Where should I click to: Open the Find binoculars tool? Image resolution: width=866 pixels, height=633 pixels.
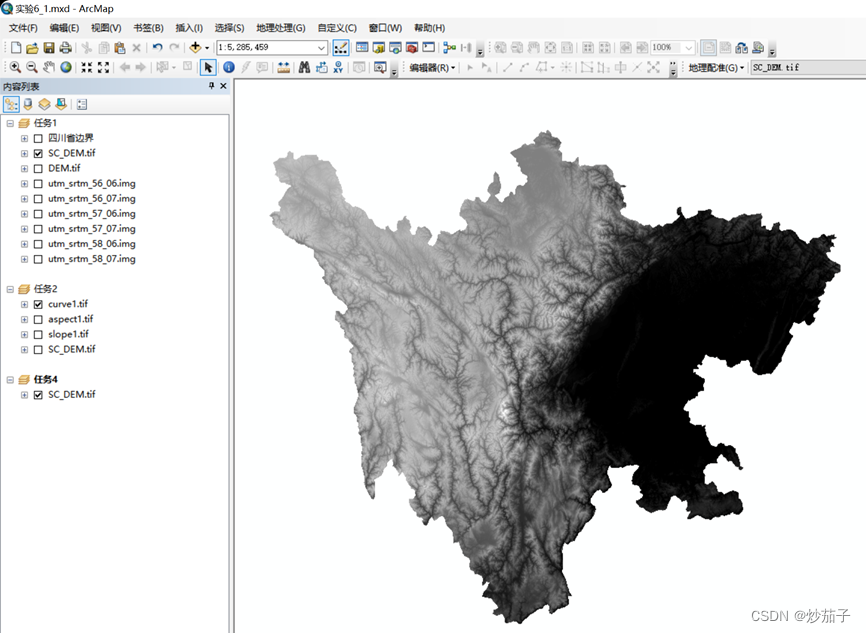(x=304, y=67)
